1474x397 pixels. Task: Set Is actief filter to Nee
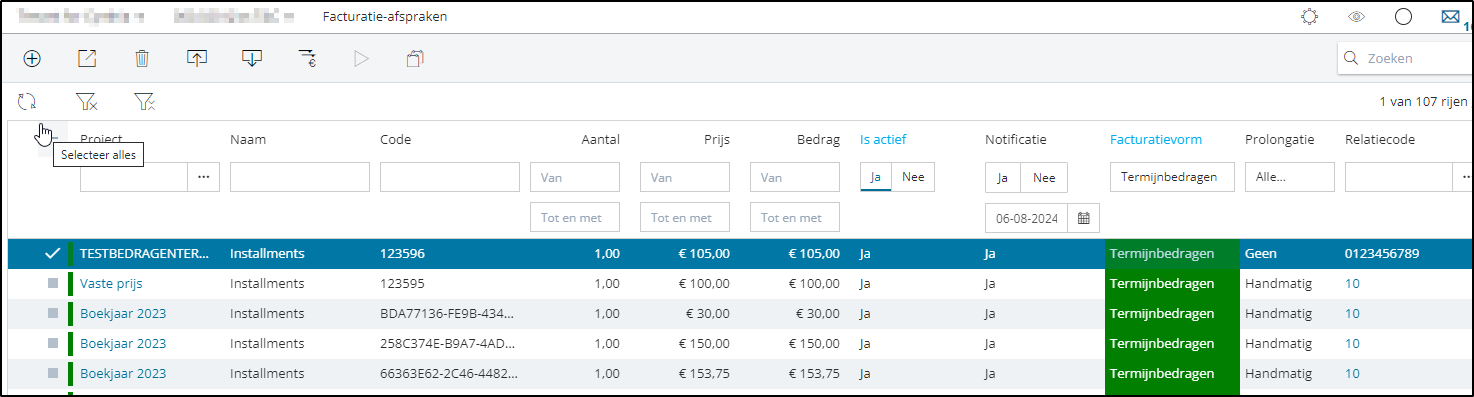coord(913,177)
